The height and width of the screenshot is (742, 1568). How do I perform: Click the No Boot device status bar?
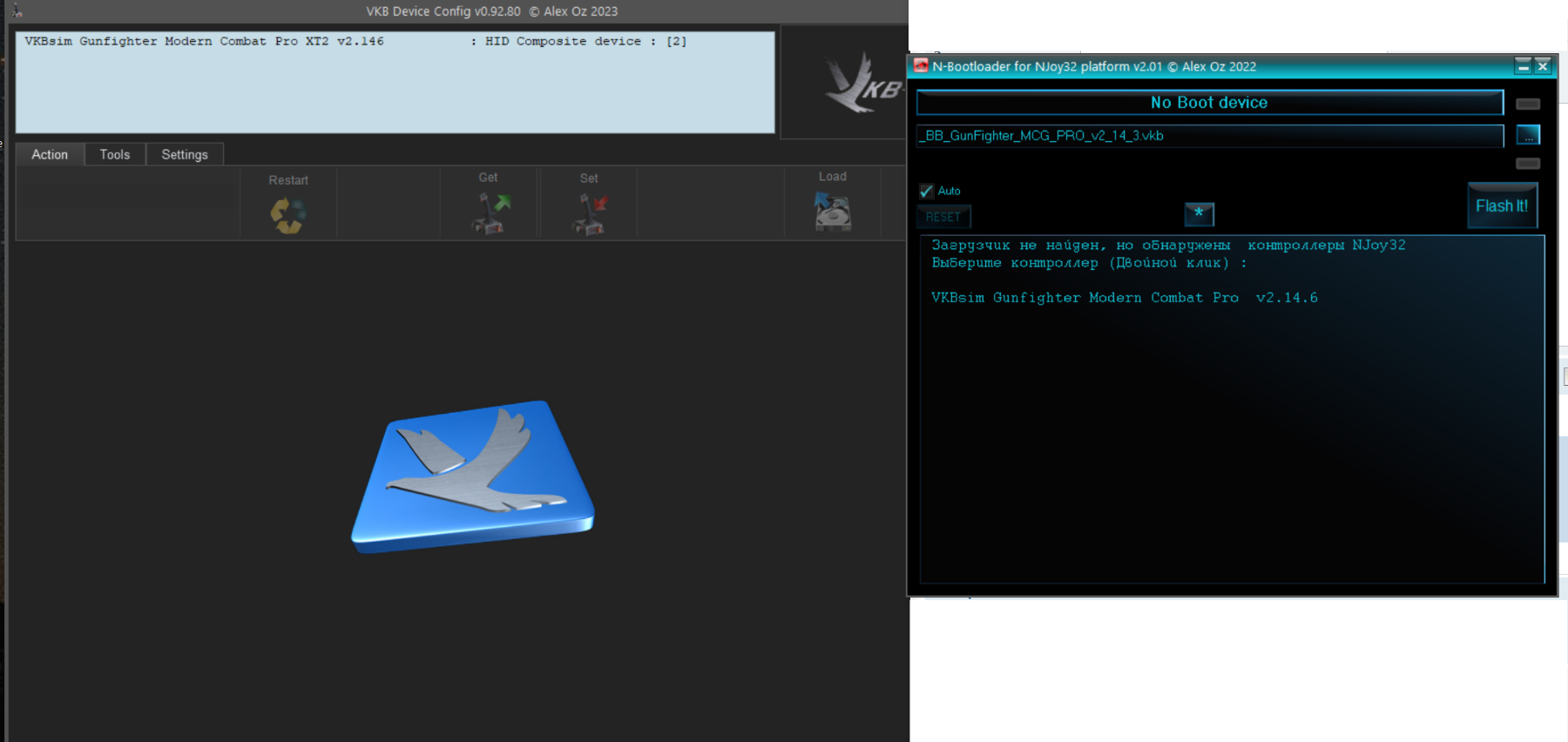1210,103
